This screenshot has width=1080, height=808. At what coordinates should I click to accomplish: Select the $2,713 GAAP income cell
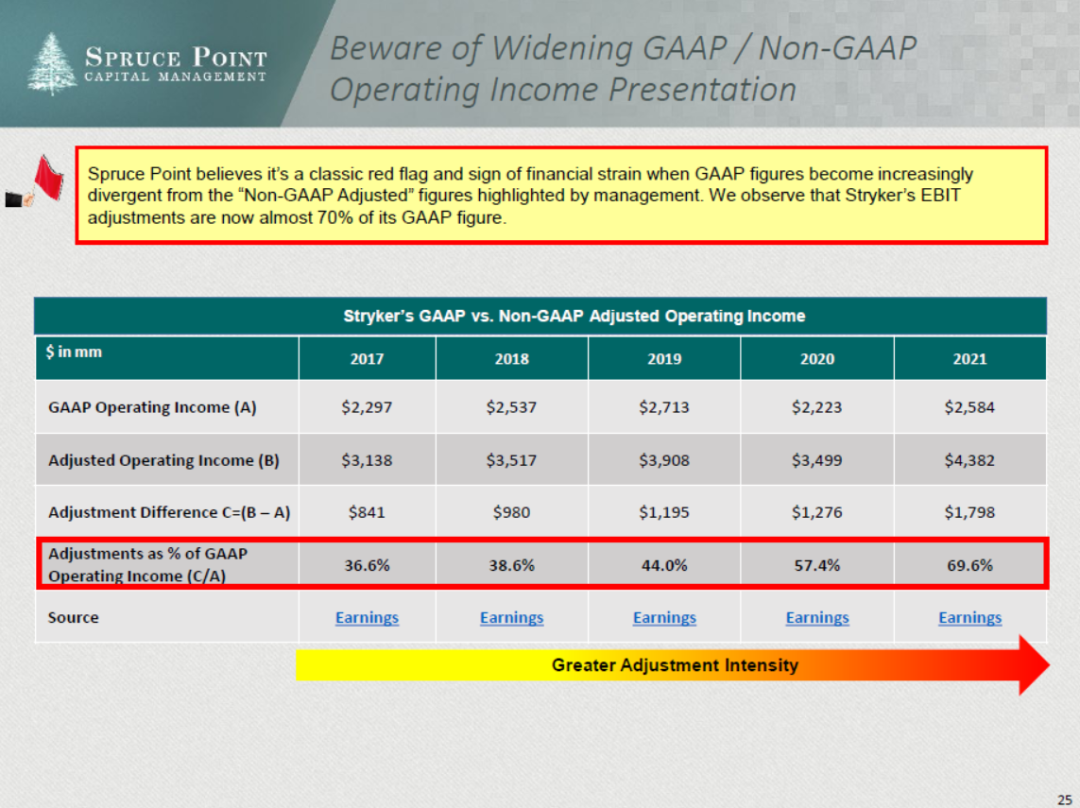click(665, 407)
